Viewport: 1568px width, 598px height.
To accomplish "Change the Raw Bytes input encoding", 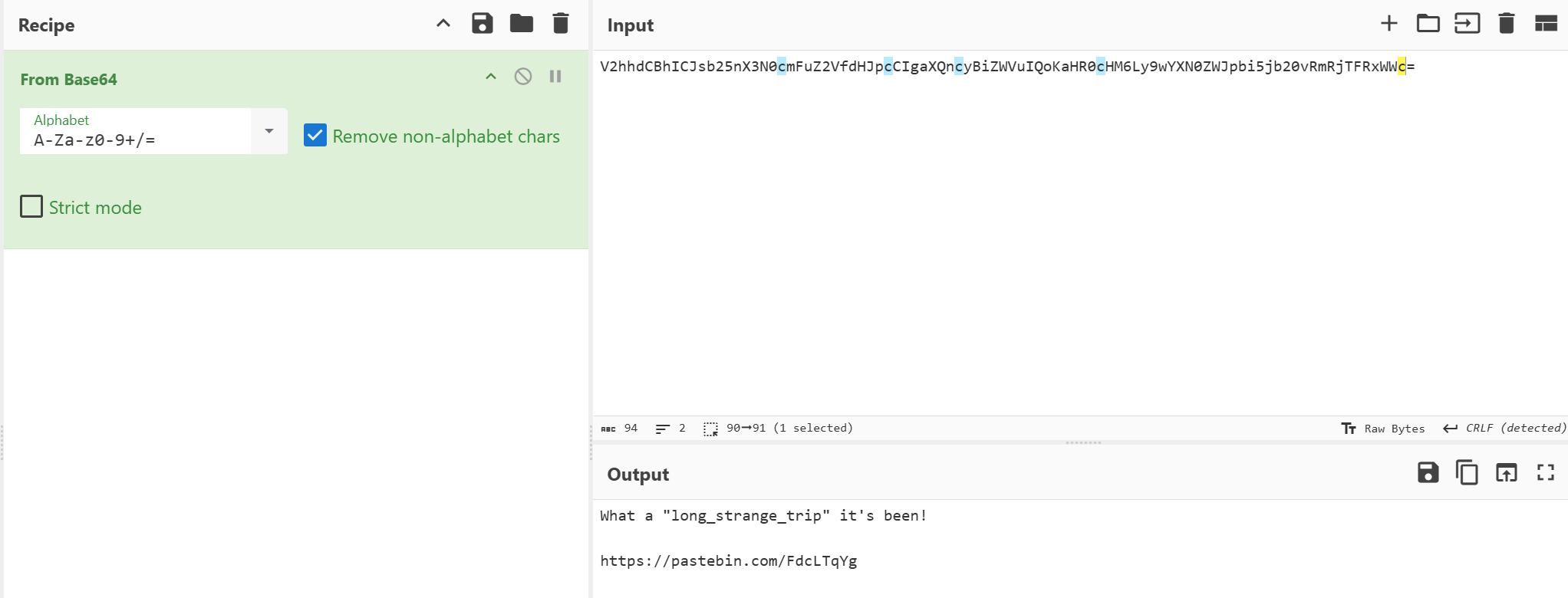I will (1383, 429).
